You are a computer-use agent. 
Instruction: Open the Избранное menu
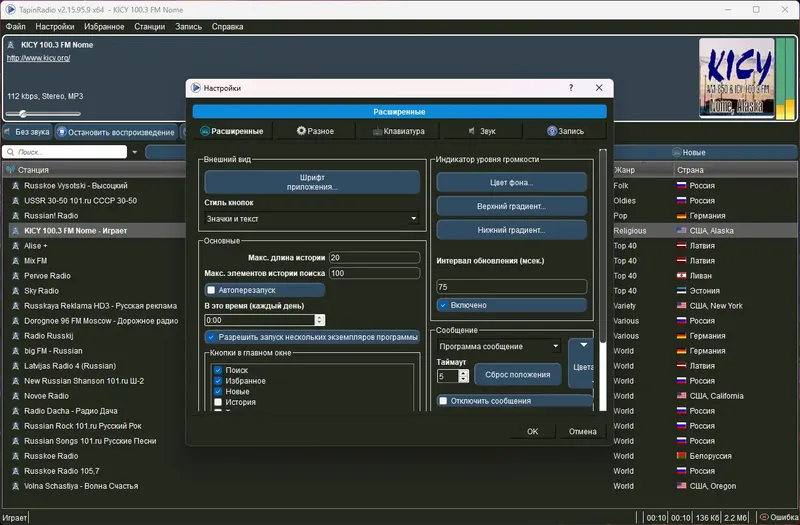104,27
